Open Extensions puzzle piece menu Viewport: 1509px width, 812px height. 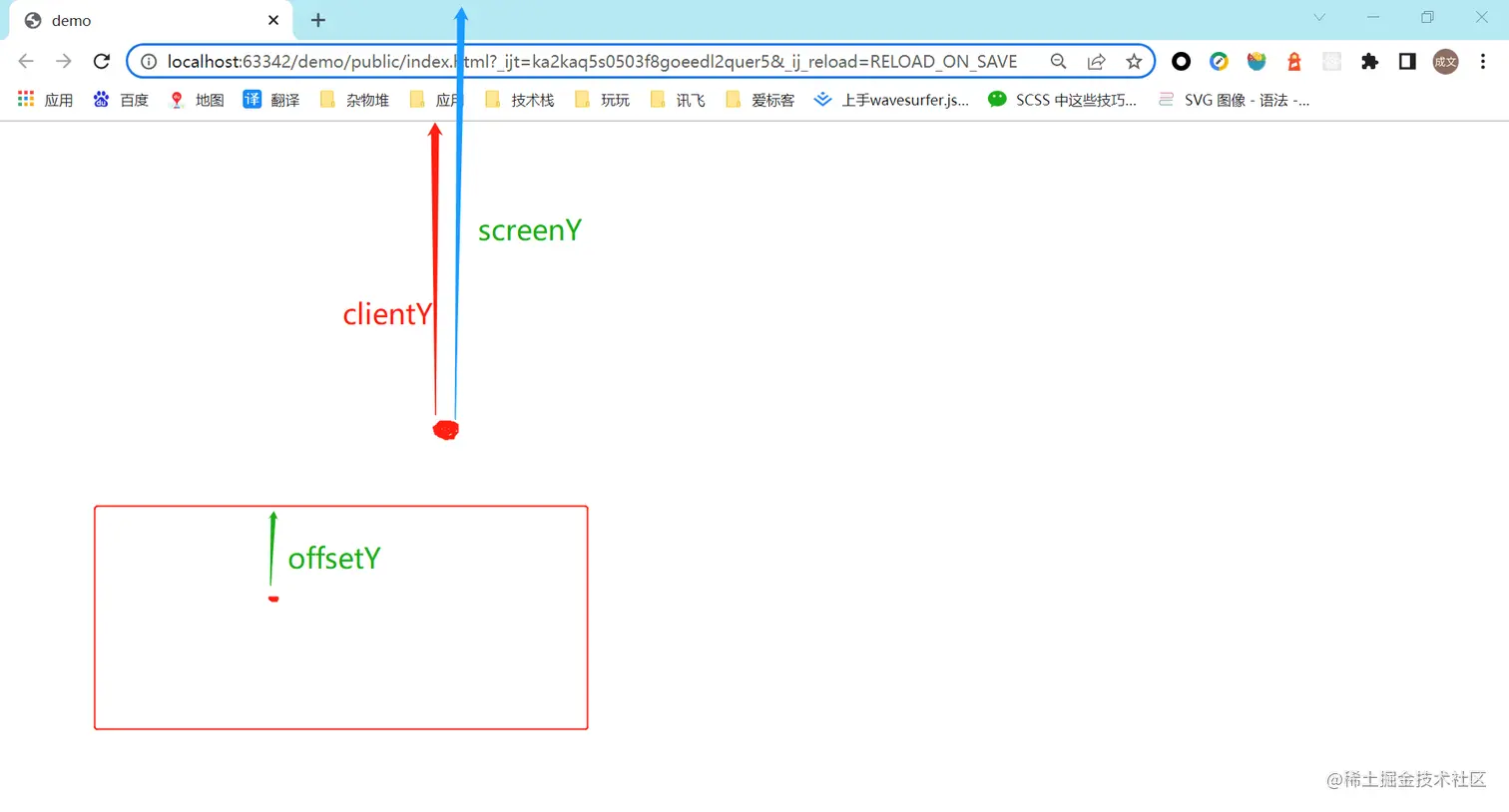coord(1369,62)
